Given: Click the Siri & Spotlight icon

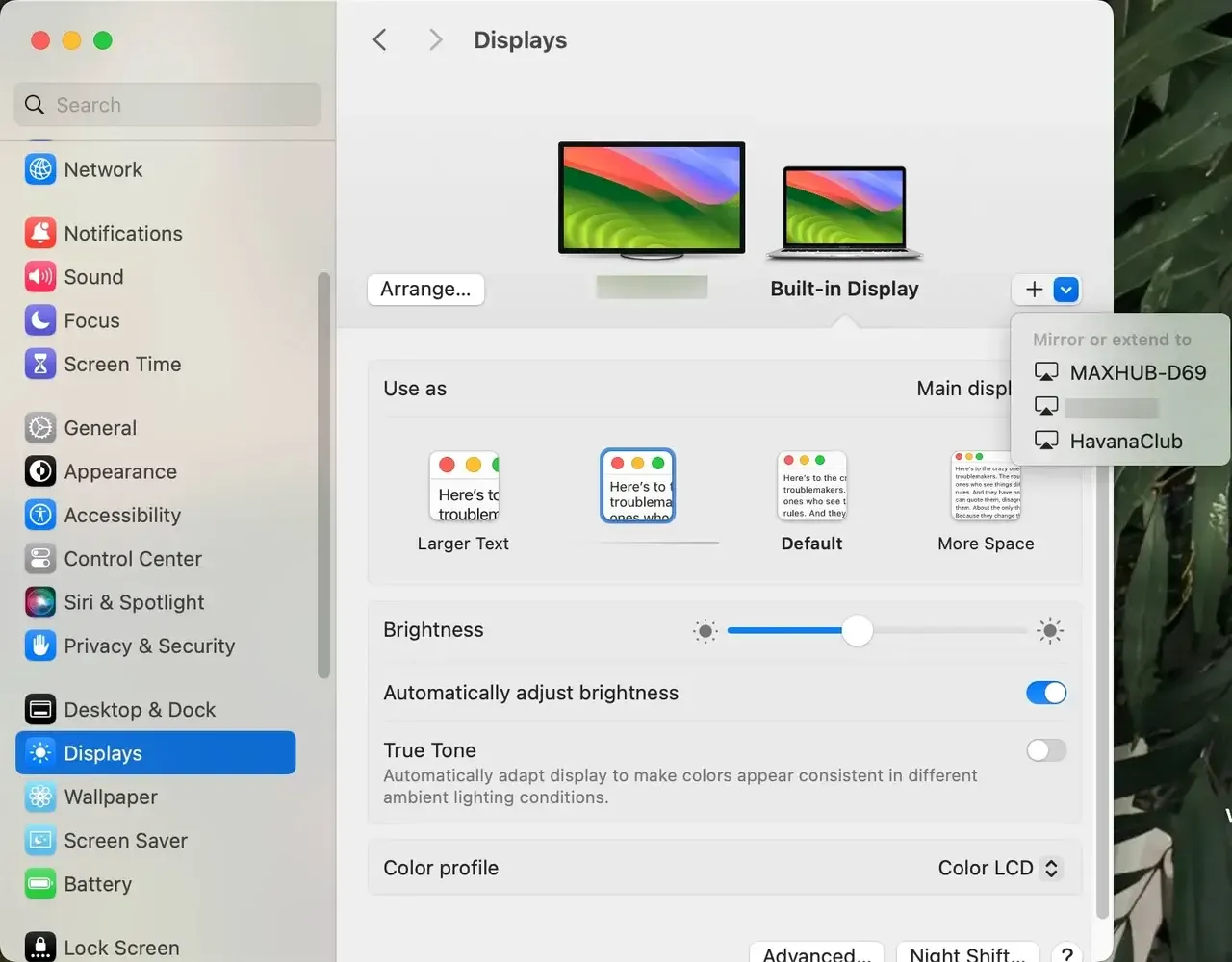Looking at the screenshot, I should click(x=40, y=602).
